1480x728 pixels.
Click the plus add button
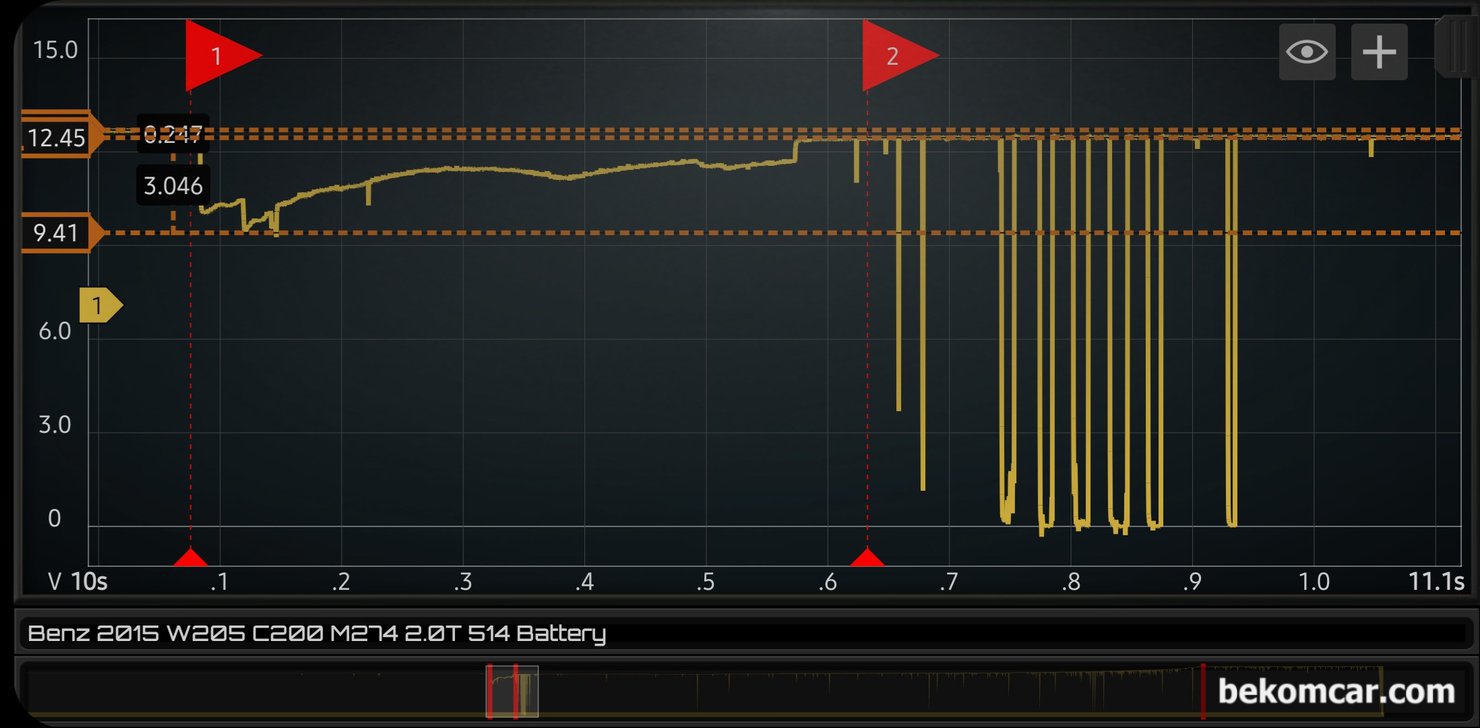pyautogui.click(x=1379, y=52)
